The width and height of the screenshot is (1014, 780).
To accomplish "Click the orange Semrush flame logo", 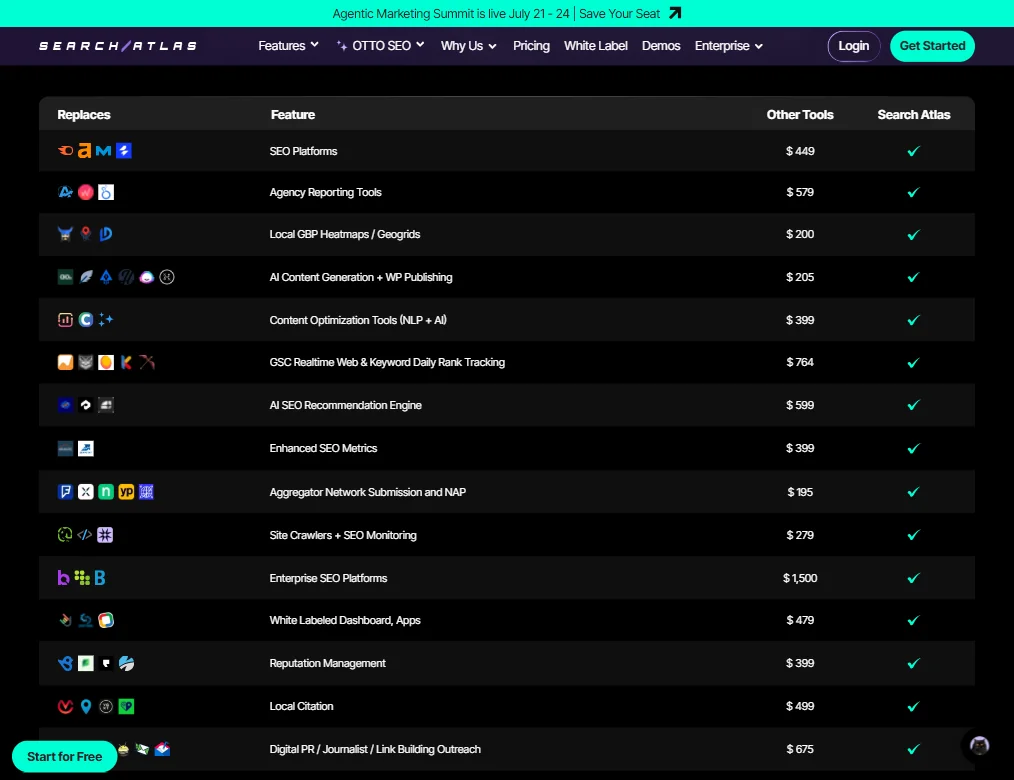I will [x=65, y=151].
